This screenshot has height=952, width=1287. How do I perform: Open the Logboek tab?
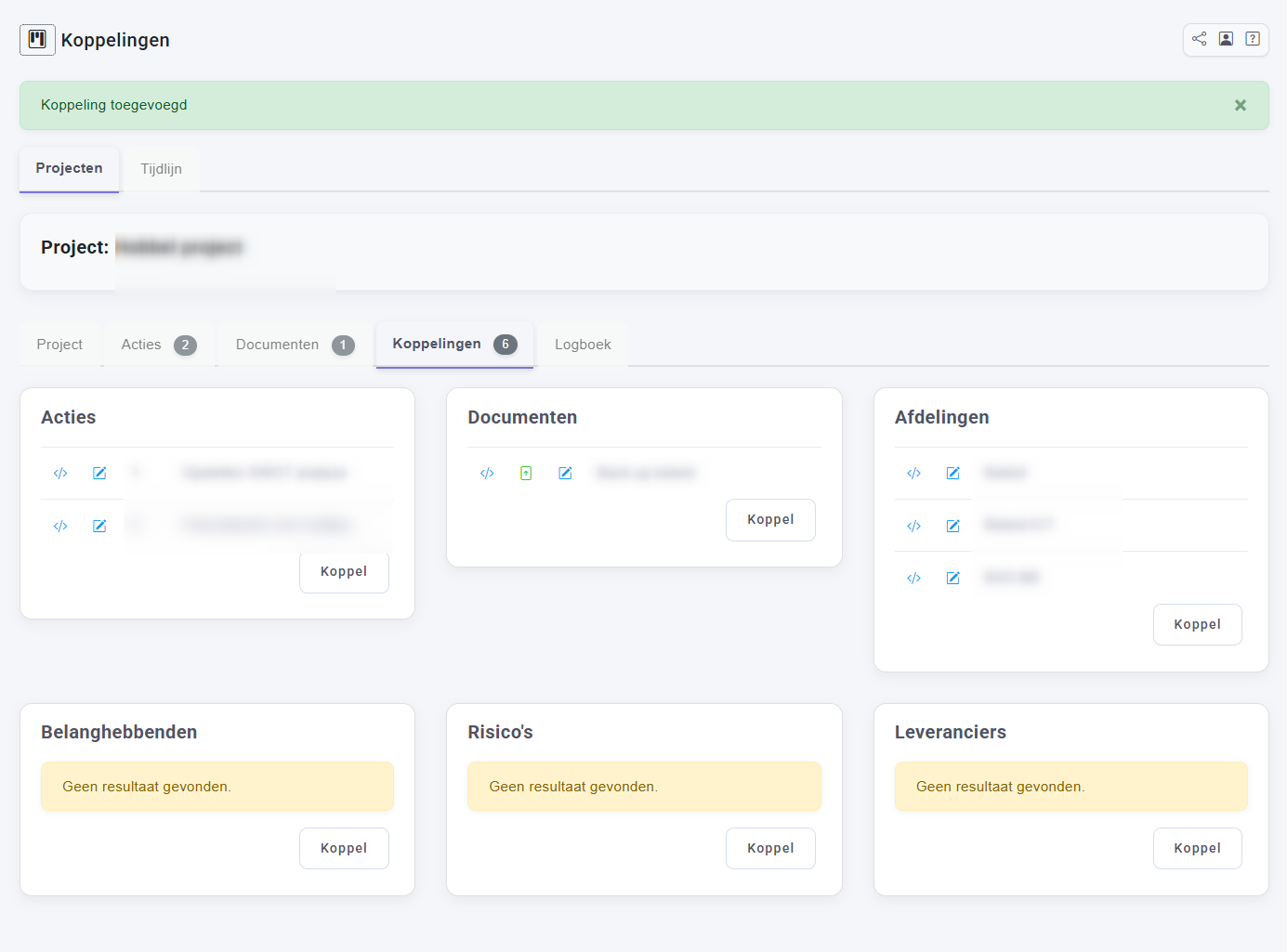coord(583,345)
